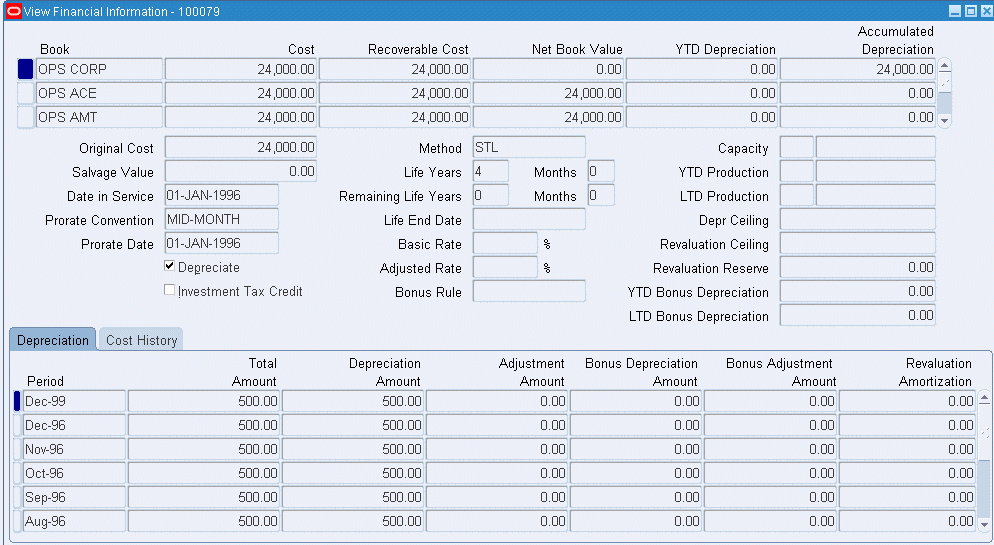Maximize the View Financial Information window
The image size is (994, 545).
click(971, 11)
